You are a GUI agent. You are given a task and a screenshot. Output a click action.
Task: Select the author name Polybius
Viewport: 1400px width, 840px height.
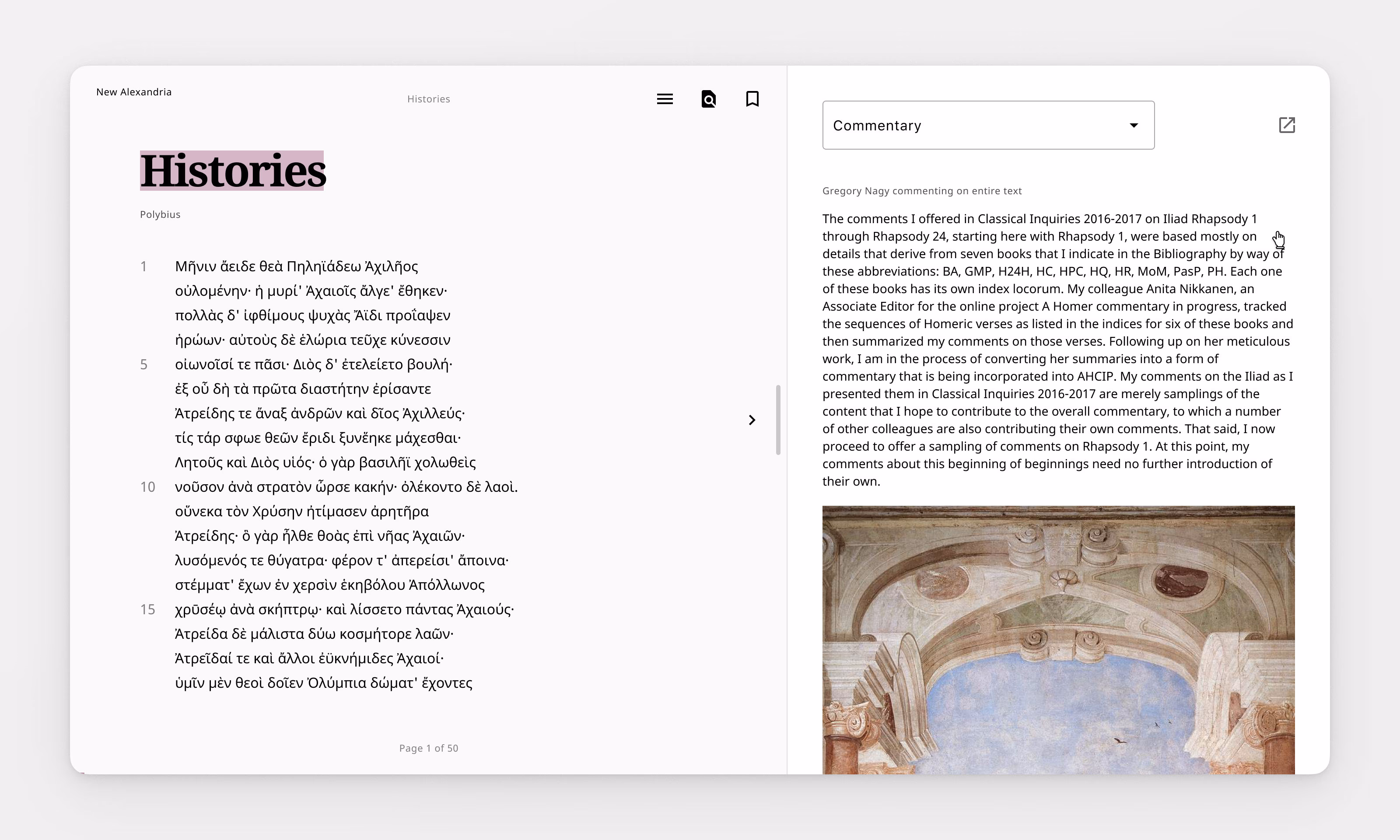coord(160,214)
